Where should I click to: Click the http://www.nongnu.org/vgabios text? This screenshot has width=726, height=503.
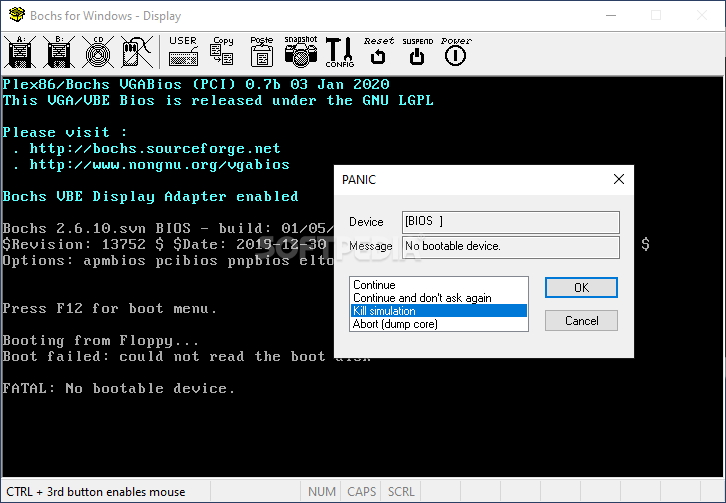159,165
